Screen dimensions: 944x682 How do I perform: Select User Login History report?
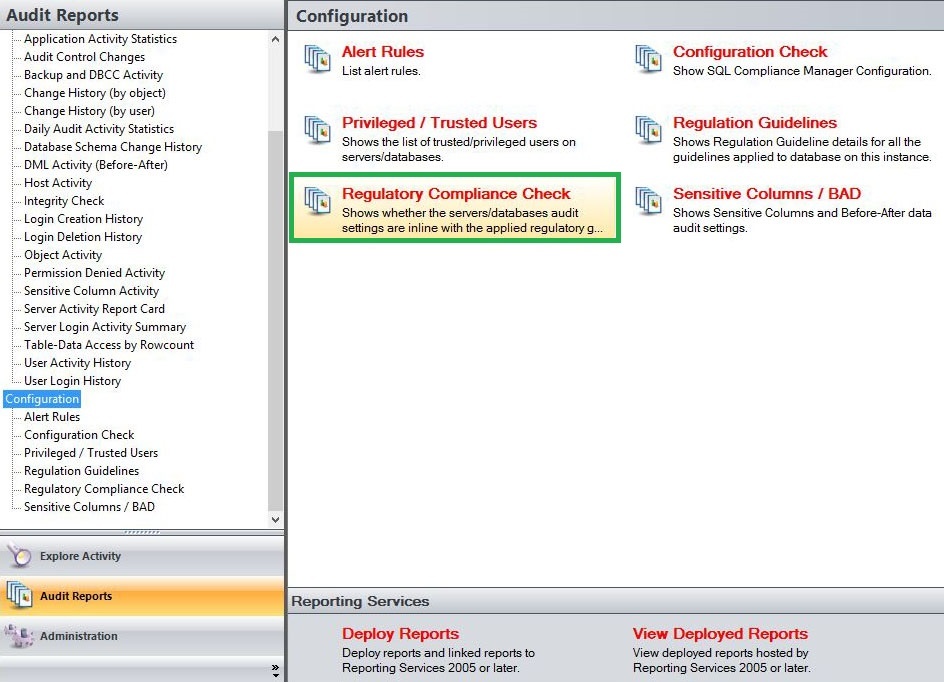click(72, 381)
